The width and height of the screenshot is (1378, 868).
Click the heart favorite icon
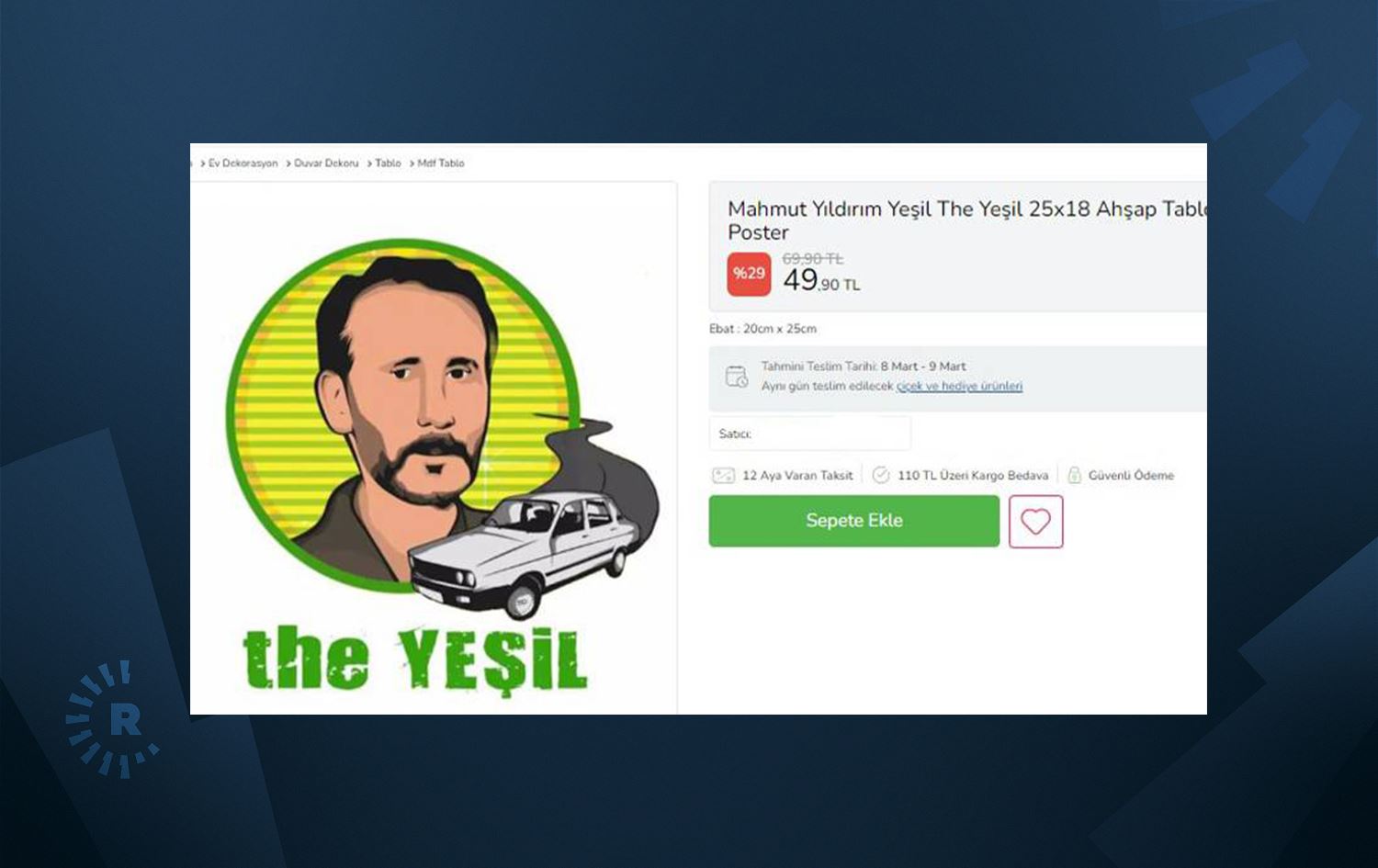click(x=1035, y=522)
